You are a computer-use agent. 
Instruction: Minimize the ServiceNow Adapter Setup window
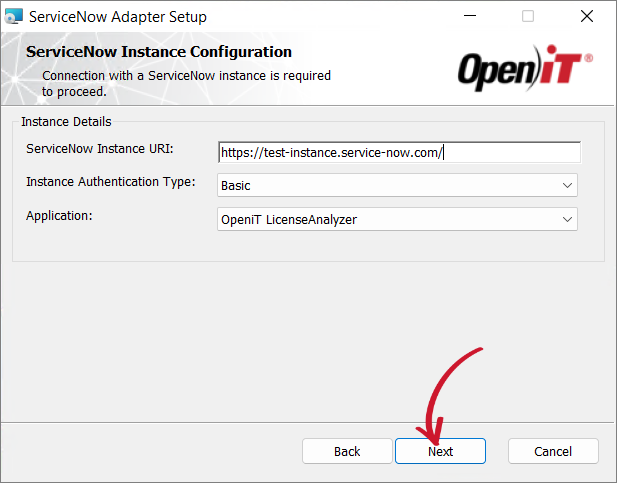pos(469,16)
